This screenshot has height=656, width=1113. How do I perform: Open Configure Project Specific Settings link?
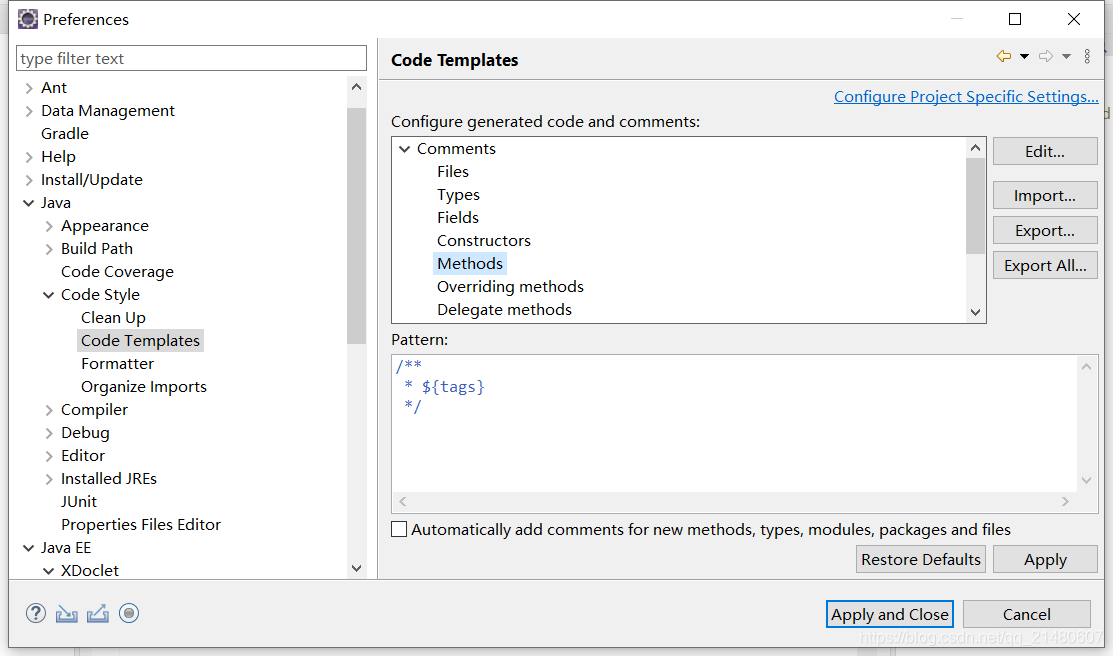point(966,97)
